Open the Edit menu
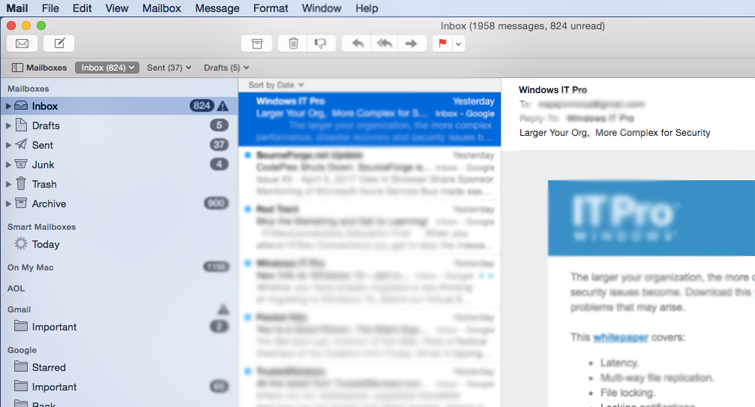Viewport: 755px width, 407px height. (x=82, y=8)
